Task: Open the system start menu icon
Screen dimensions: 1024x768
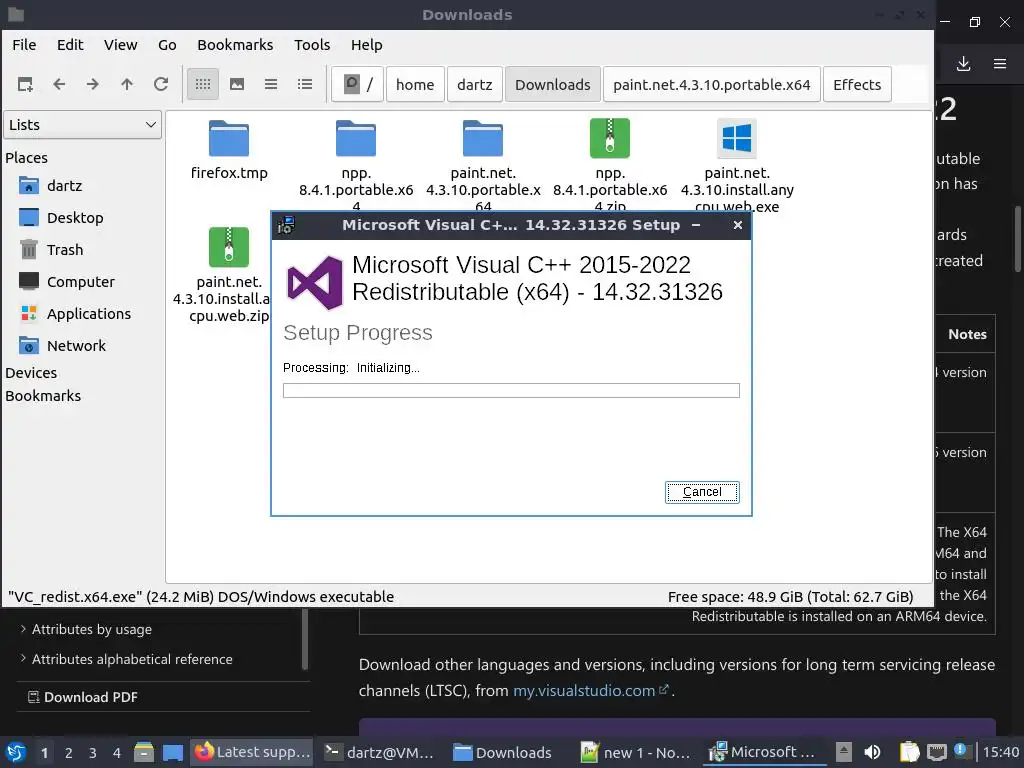Action: click(16, 752)
